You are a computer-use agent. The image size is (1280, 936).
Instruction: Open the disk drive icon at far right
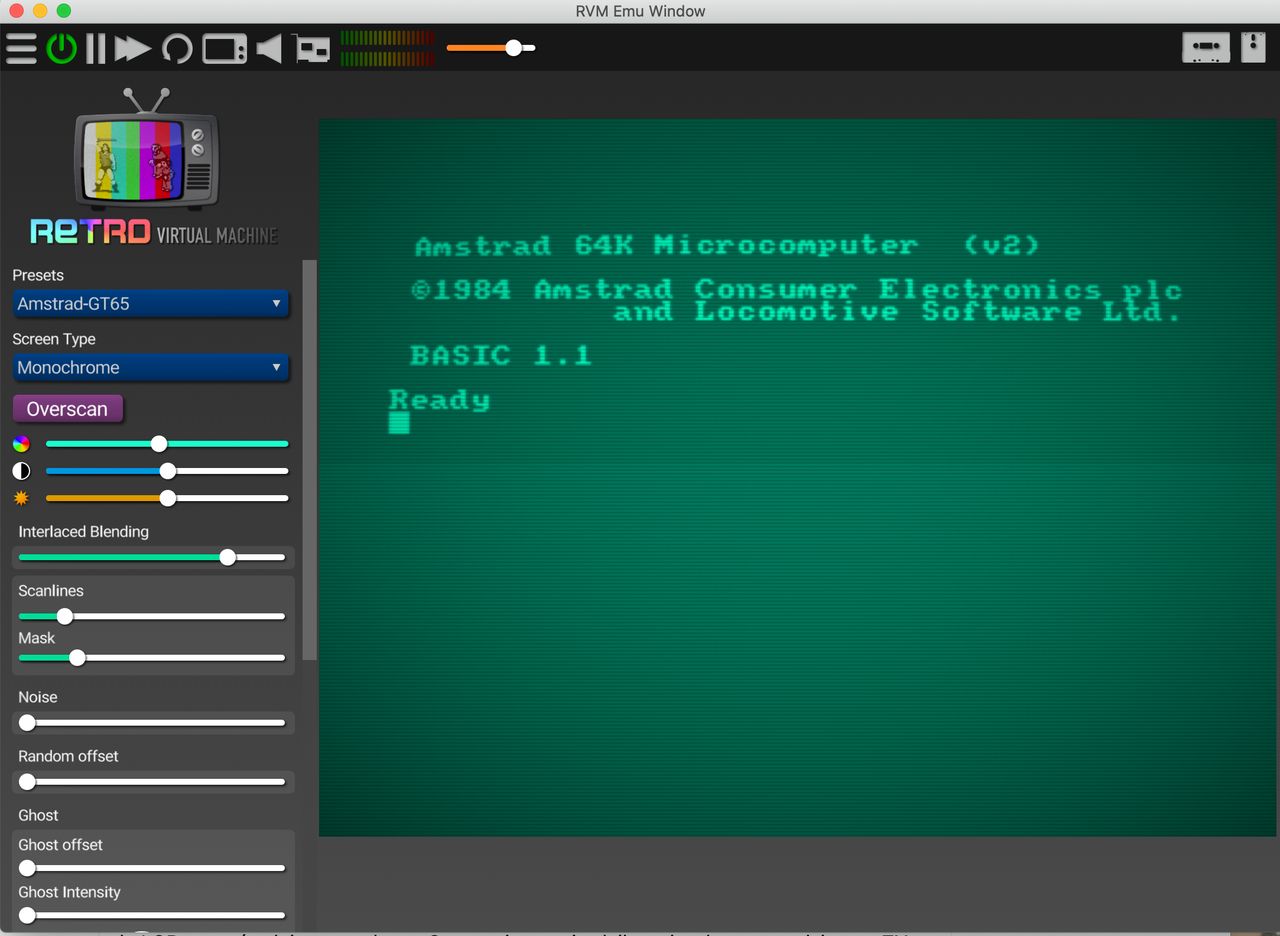1254,47
